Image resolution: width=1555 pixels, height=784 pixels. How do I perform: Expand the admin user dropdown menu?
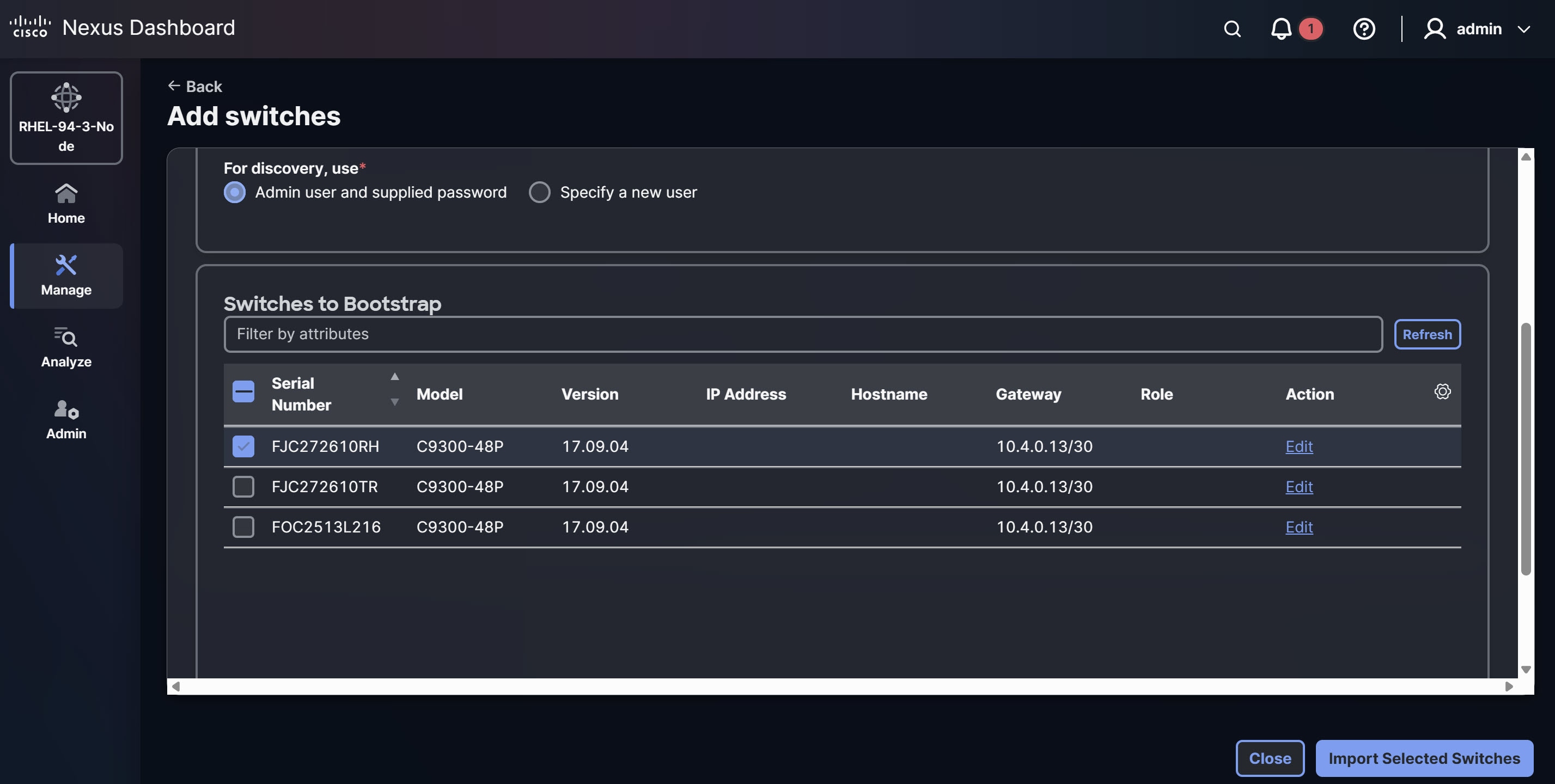(1523, 29)
